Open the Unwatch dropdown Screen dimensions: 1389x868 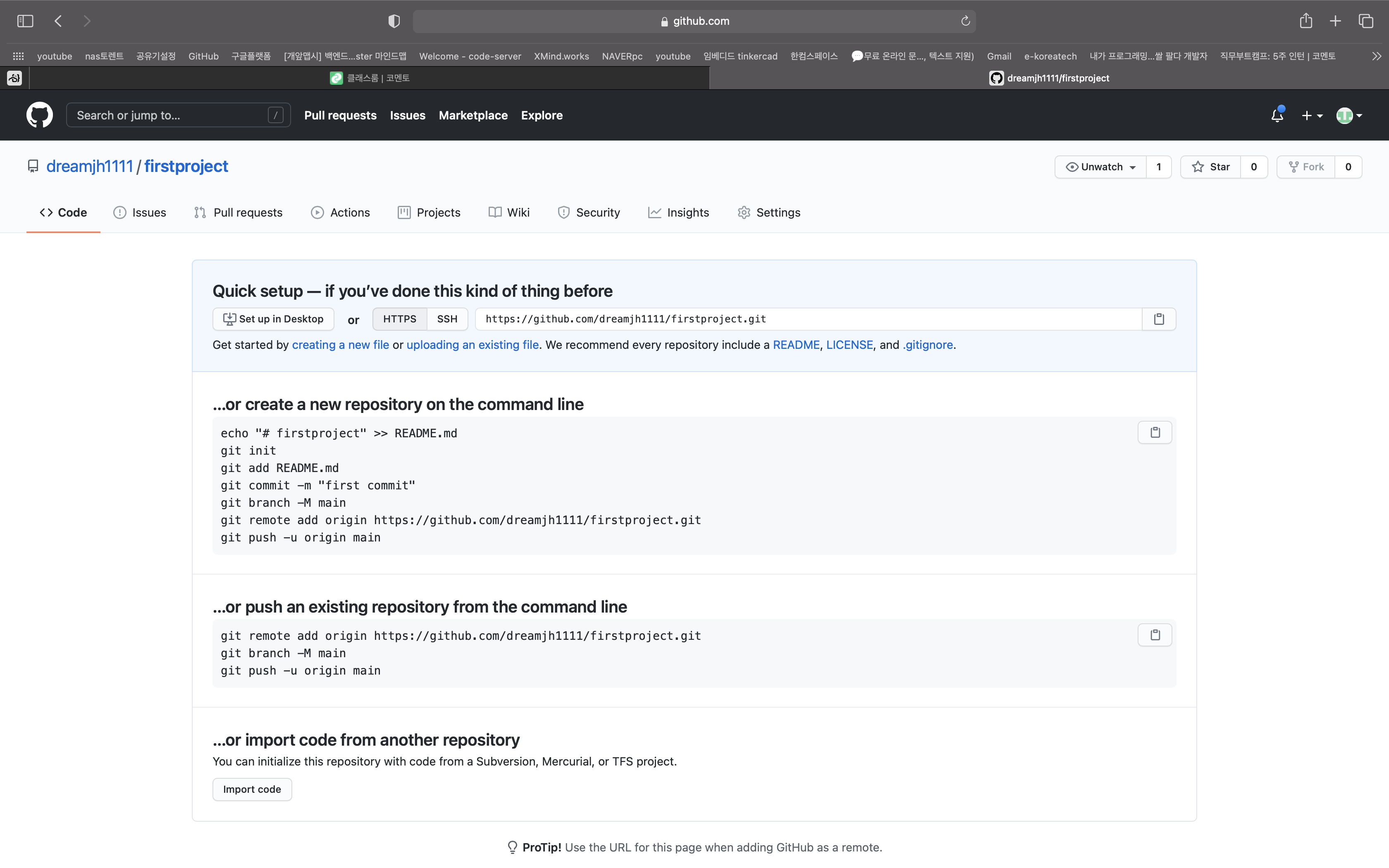(x=1100, y=167)
